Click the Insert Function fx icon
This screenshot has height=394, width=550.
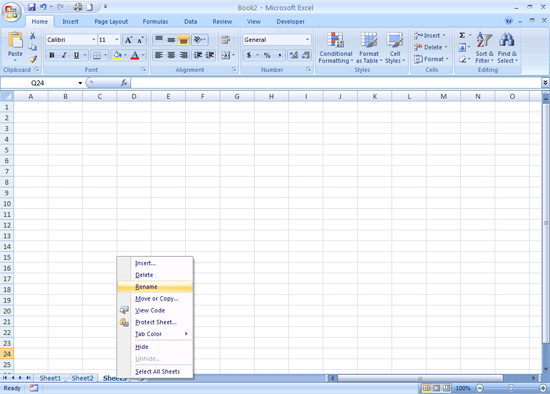(124, 83)
